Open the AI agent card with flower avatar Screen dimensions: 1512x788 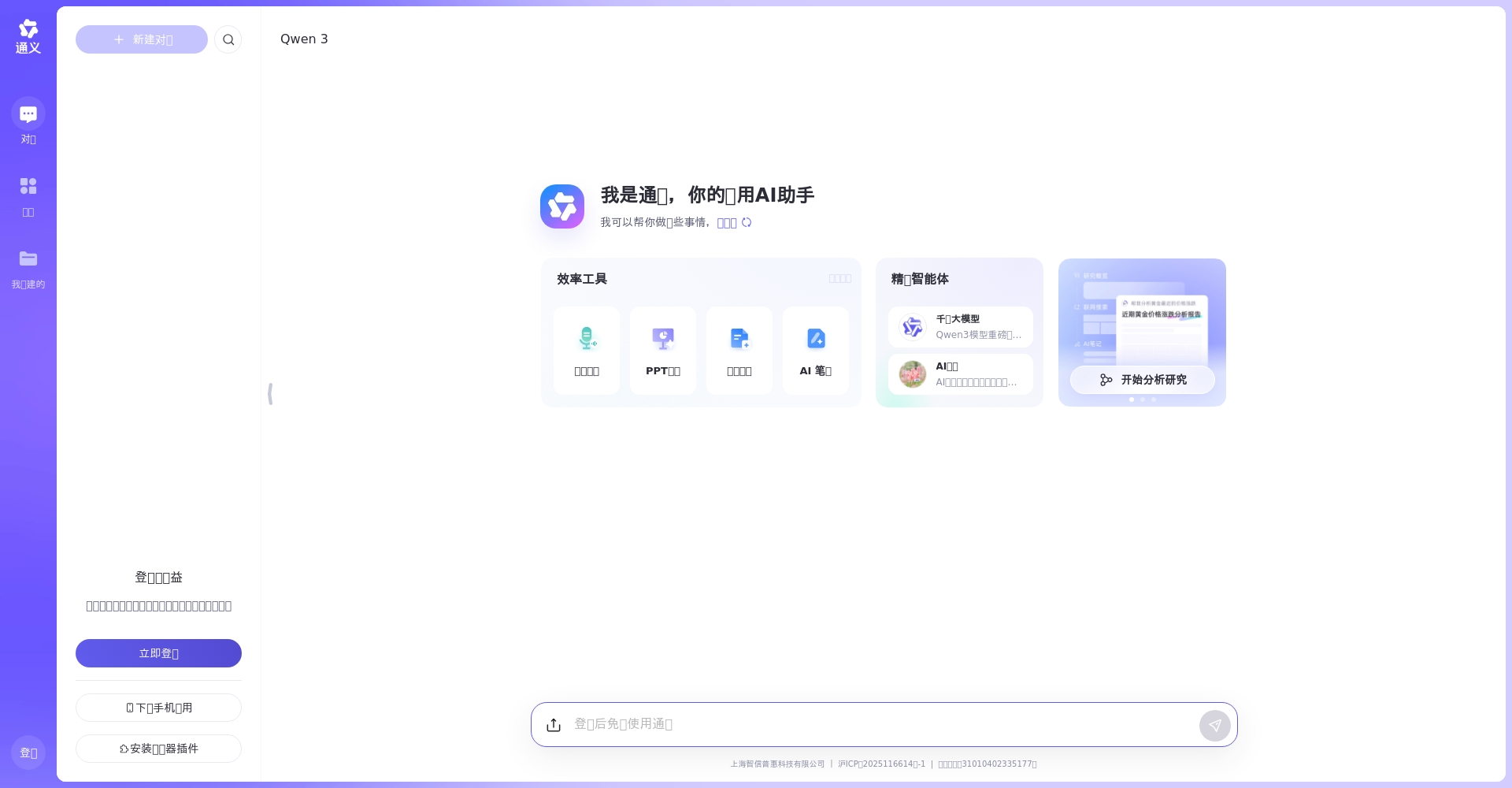(x=961, y=374)
